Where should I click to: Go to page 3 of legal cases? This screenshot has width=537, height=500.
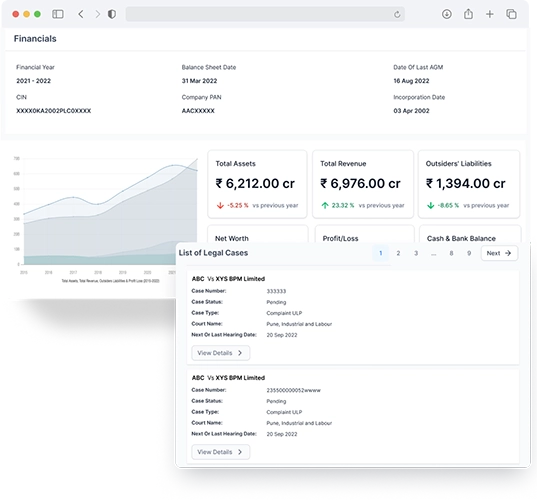[x=416, y=253]
